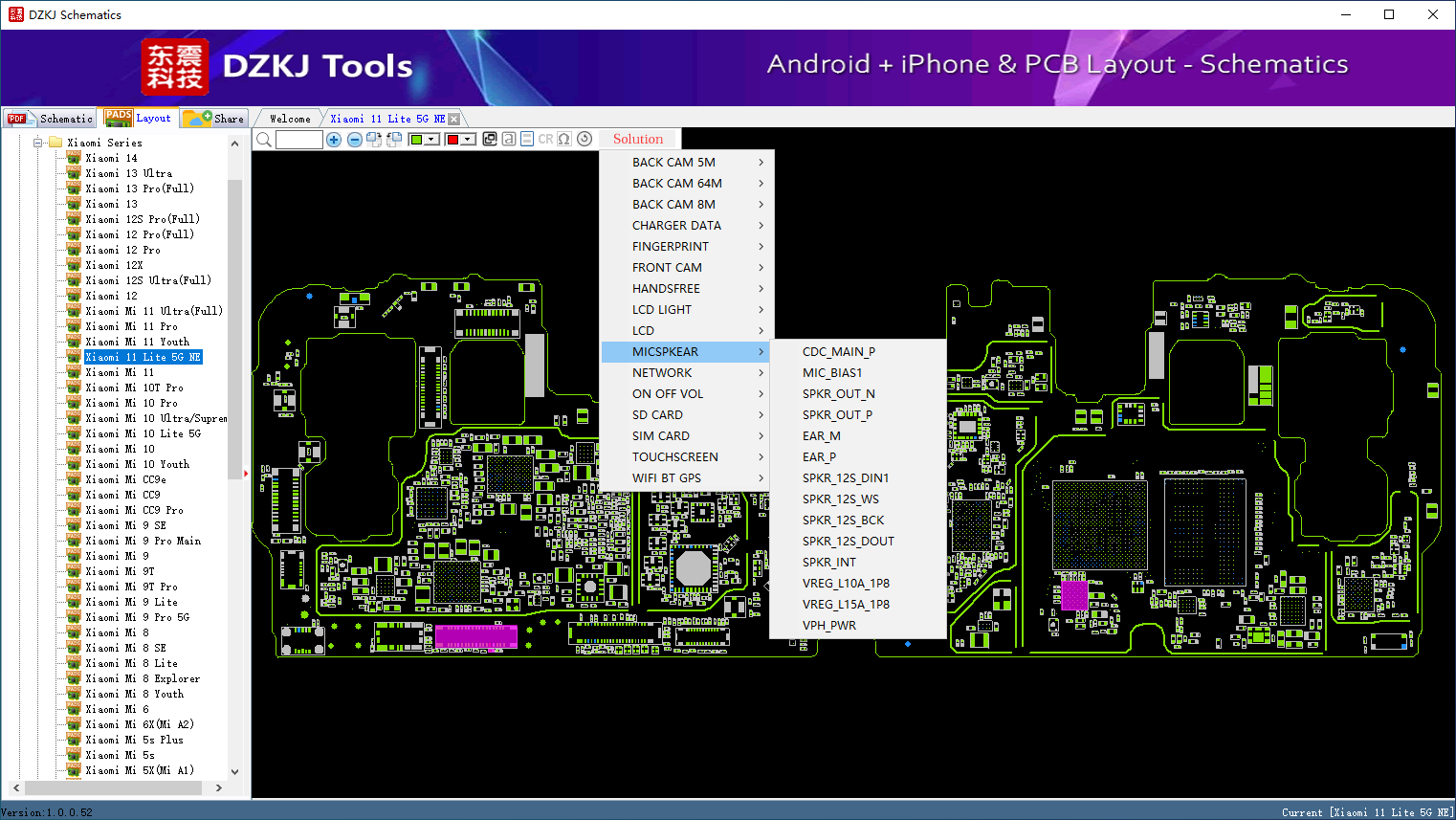Click the tree panel vertical scrollbar thumb
This screenshot has height=820, width=1456.
[x=235, y=328]
